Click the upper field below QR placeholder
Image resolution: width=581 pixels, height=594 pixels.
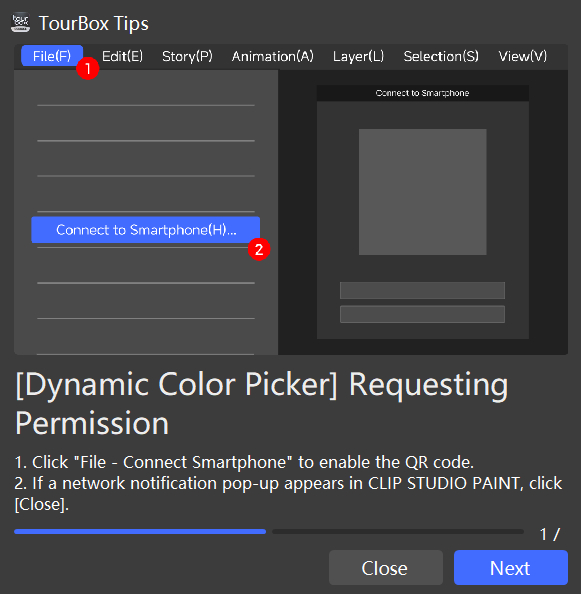(x=422, y=291)
